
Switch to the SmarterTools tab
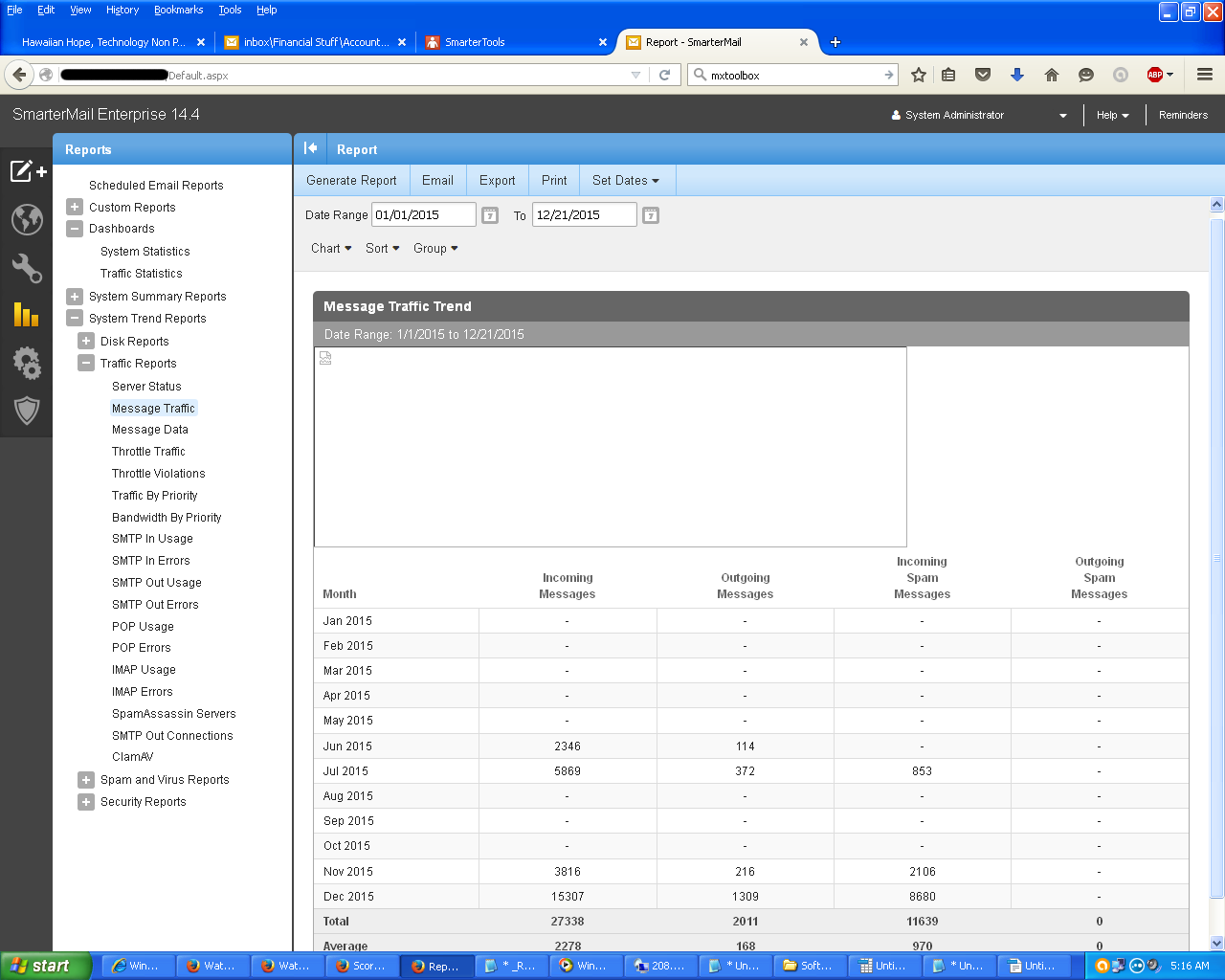517,42
